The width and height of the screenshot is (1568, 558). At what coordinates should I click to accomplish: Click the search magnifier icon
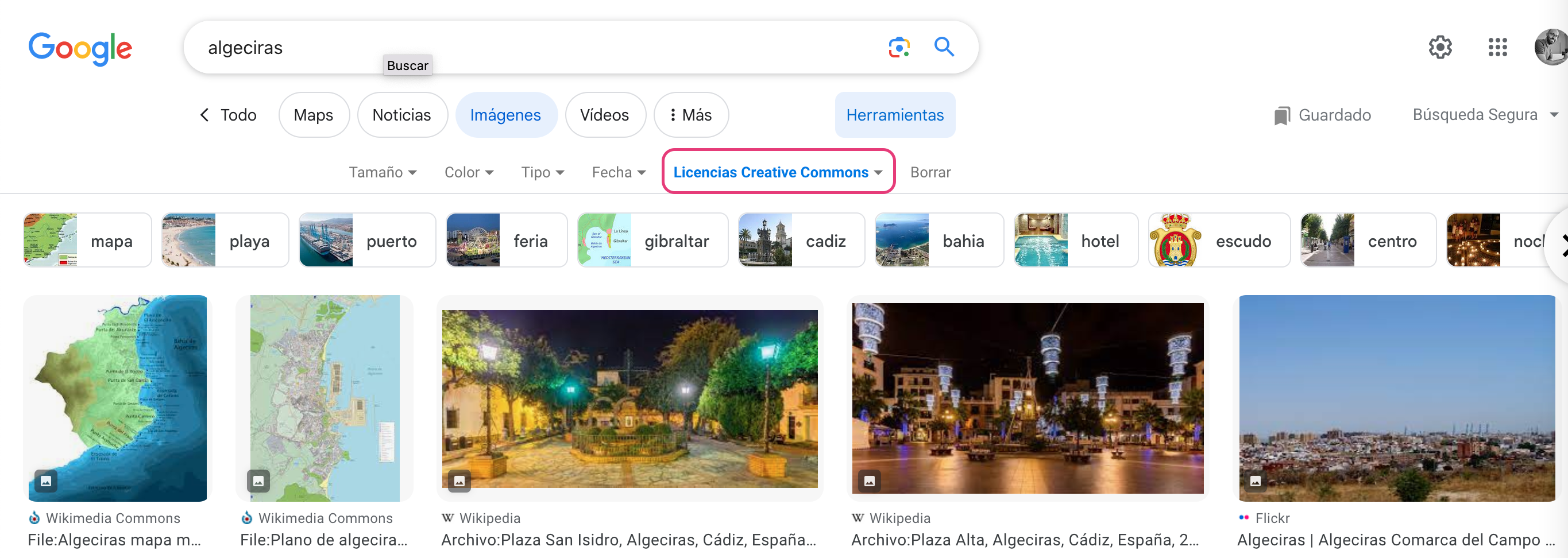coord(944,47)
